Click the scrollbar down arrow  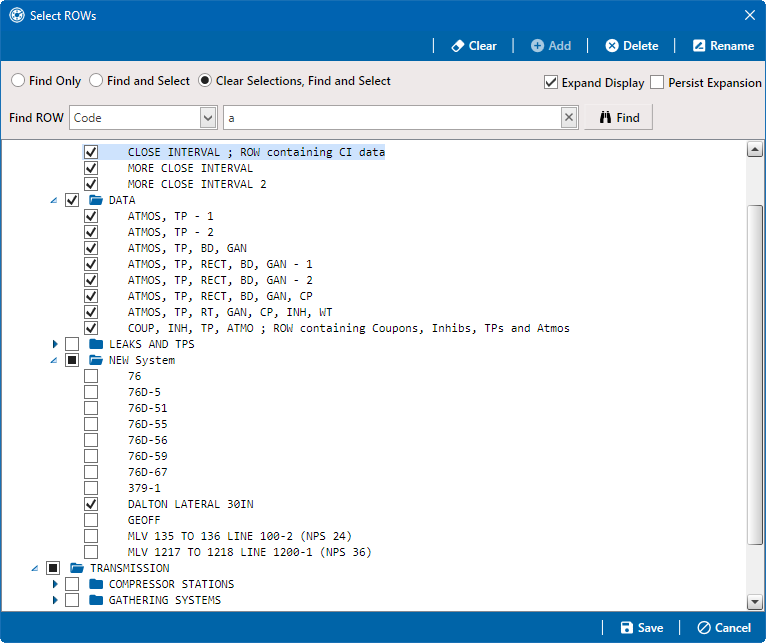755,602
